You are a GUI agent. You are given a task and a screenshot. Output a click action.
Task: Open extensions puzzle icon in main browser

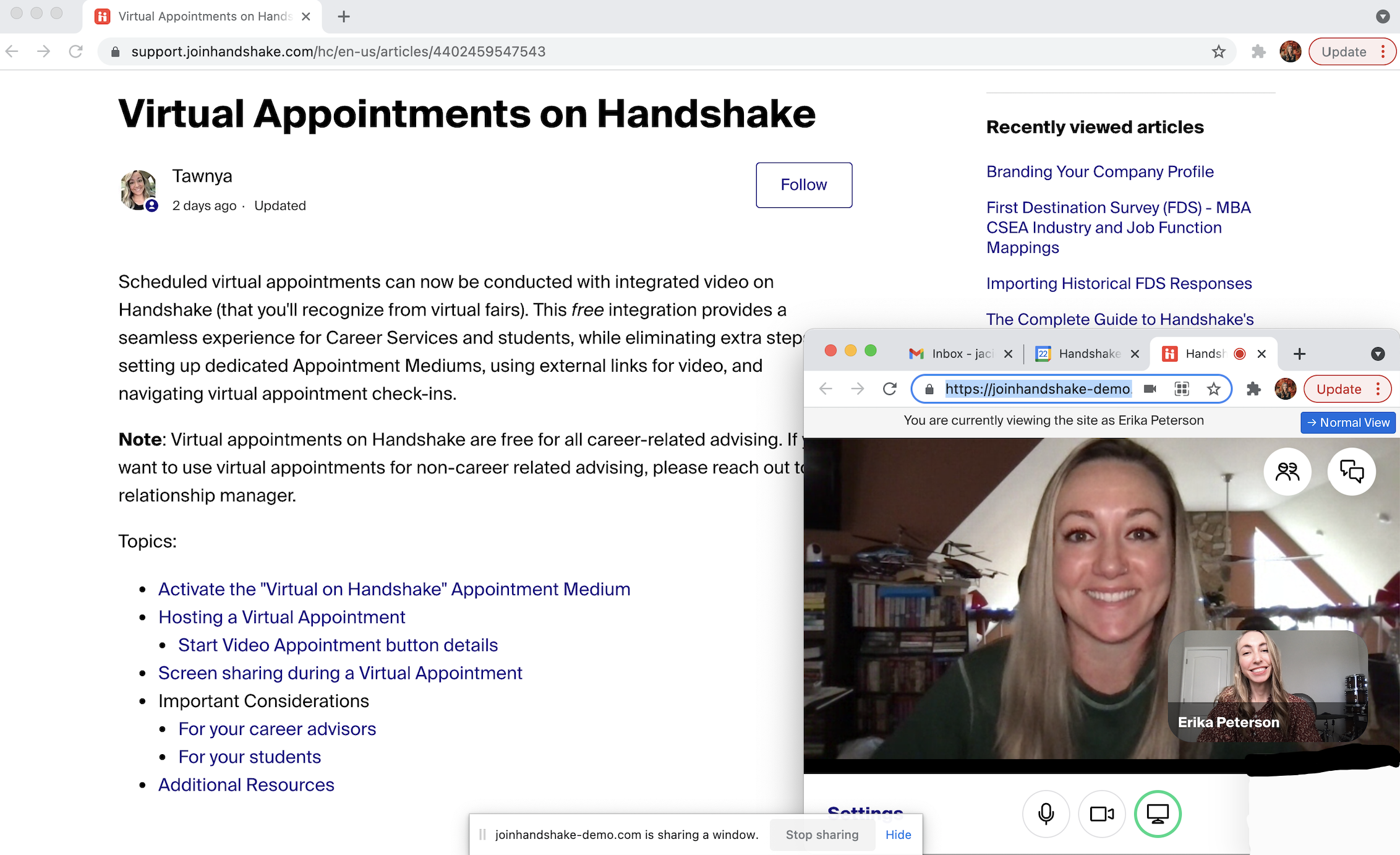(x=1258, y=51)
